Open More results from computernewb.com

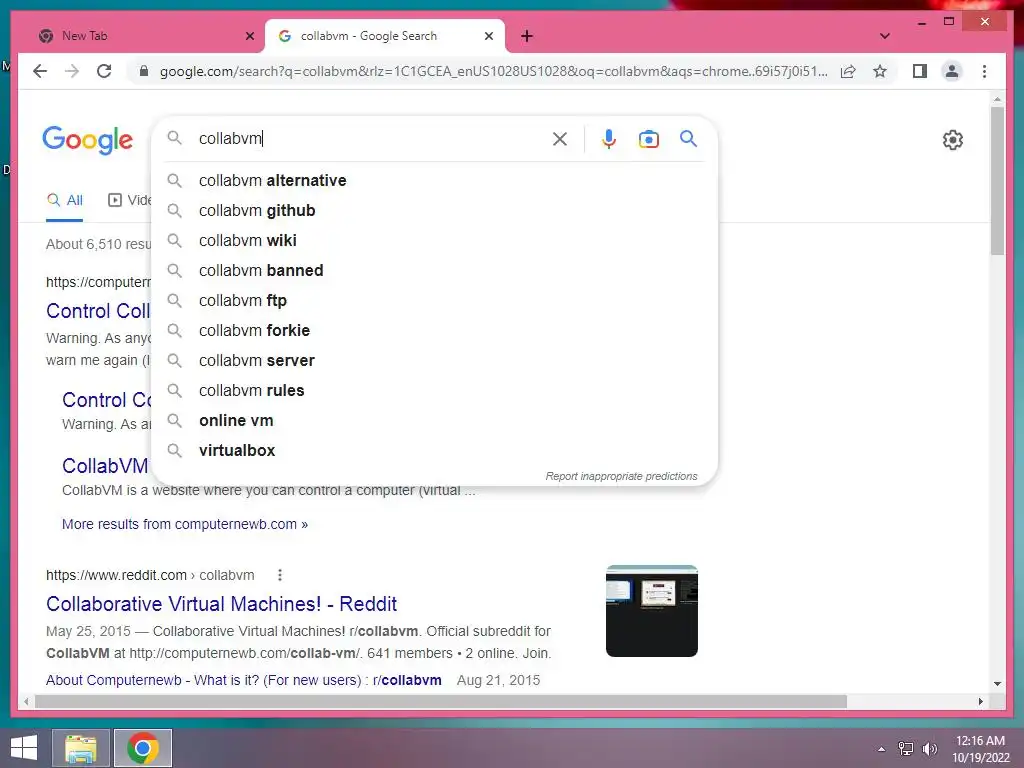coord(185,524)
